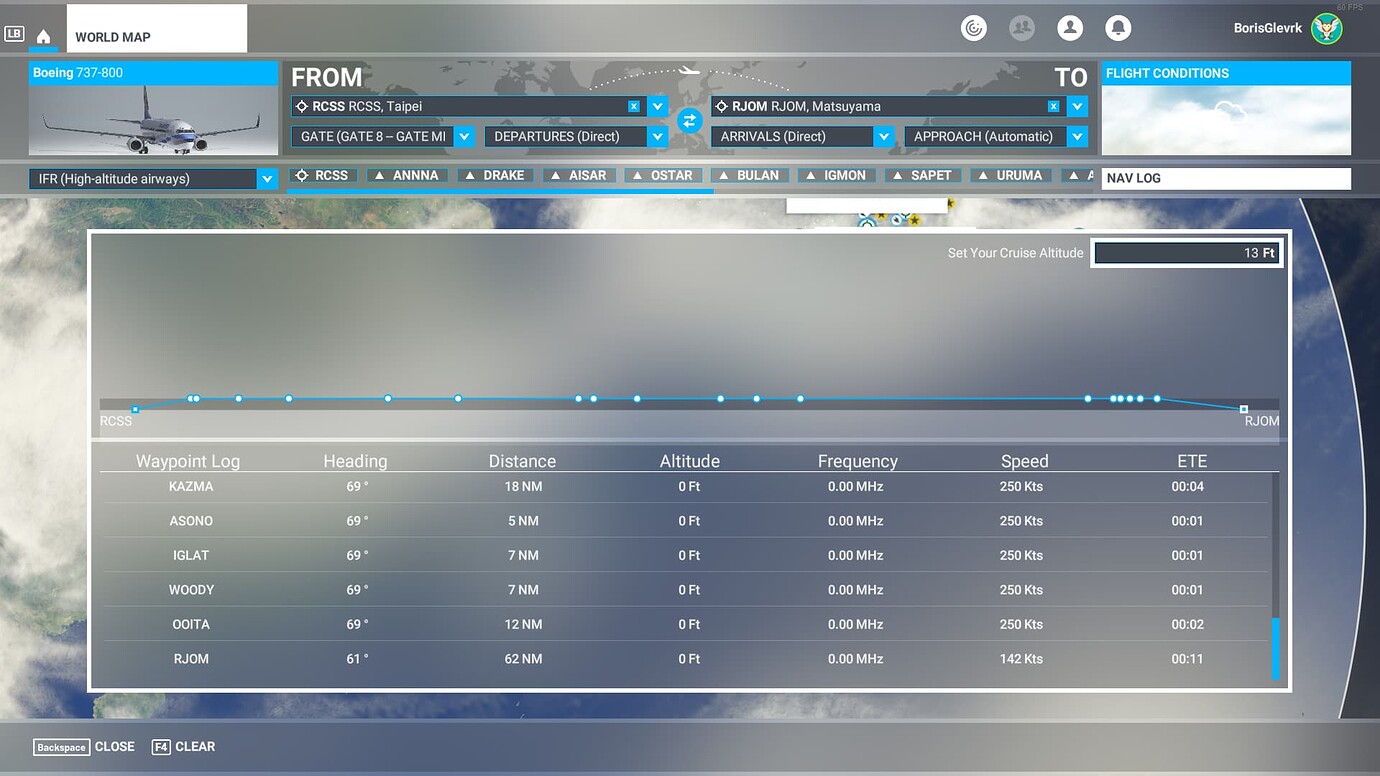Image resolution: width=1380 pixels, height=776 pixels.
Task: Clear the RCSS airport with its X button
Action: click(x=632, y=105)
